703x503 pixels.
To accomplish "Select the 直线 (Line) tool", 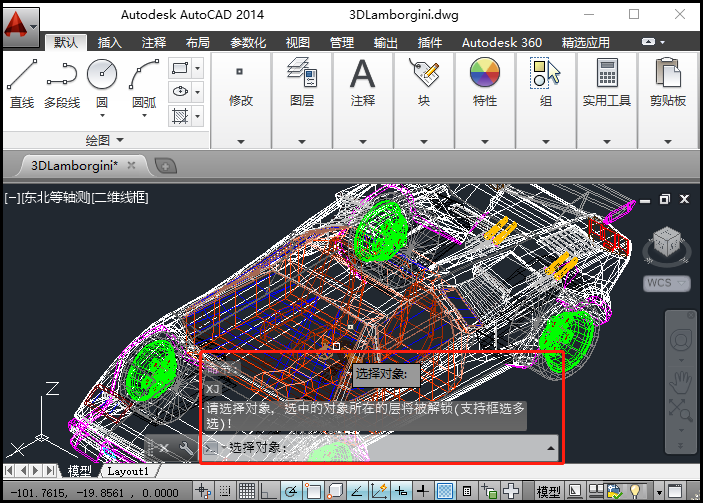I will (x=22, y=82).
